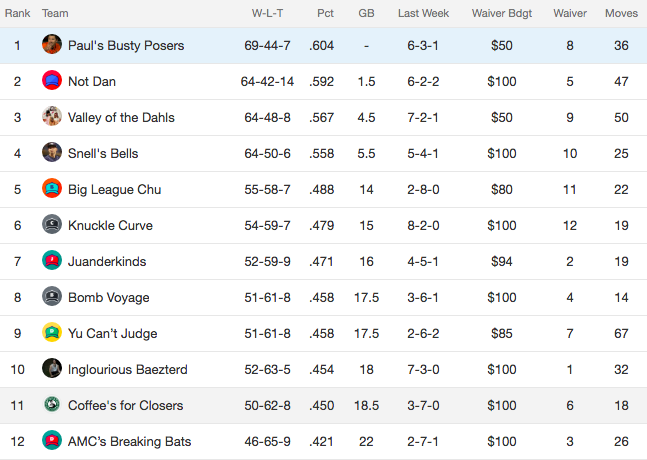Open Yu Can't Judge yellow cap icon

pyautogui.click(x=52, y=333)
